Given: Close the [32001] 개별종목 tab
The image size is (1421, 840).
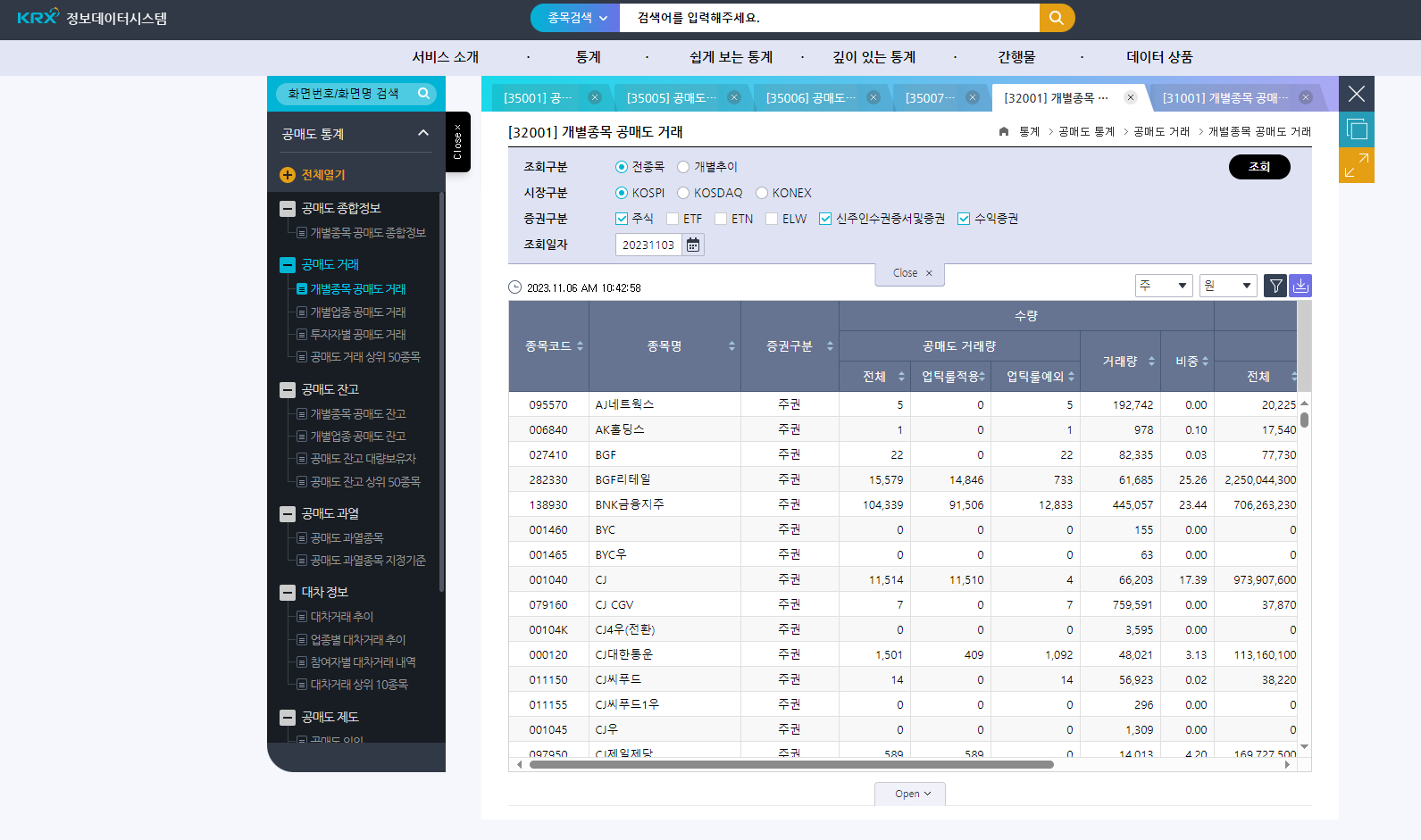Looking at the screenshot, I should 1131,97.
